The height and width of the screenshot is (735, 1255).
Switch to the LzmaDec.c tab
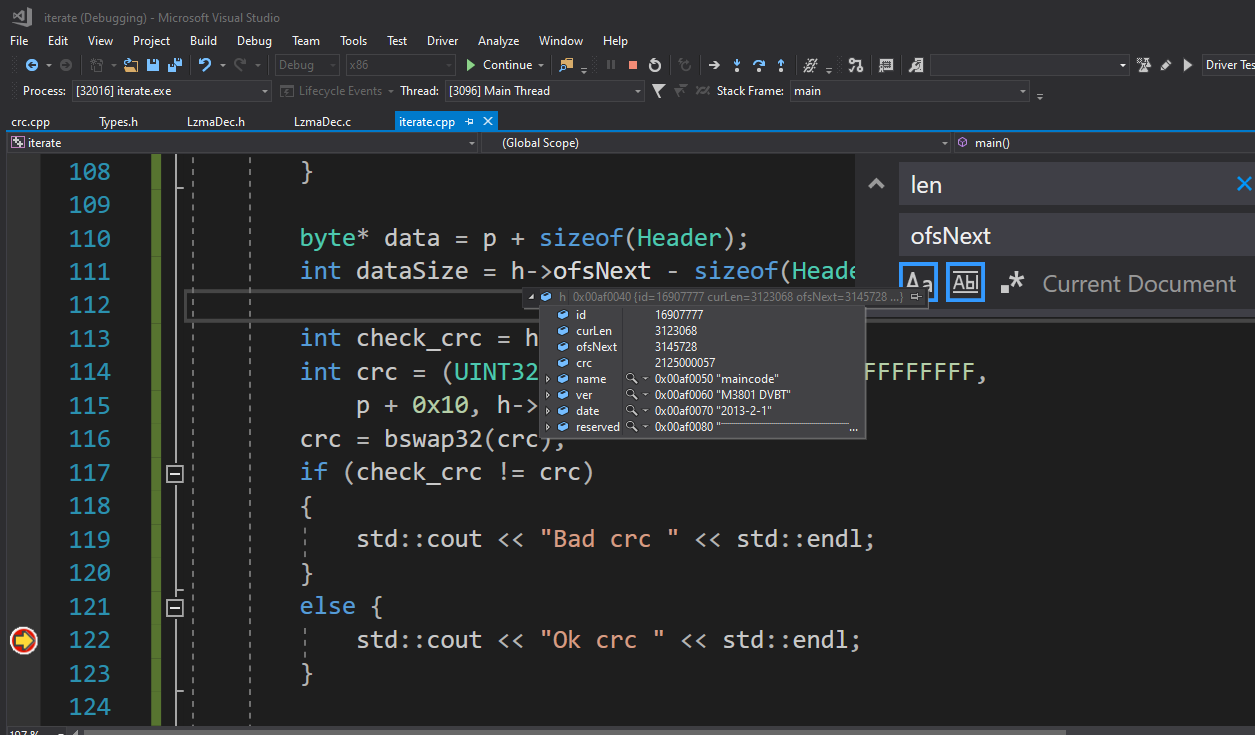tap(322, 122)
